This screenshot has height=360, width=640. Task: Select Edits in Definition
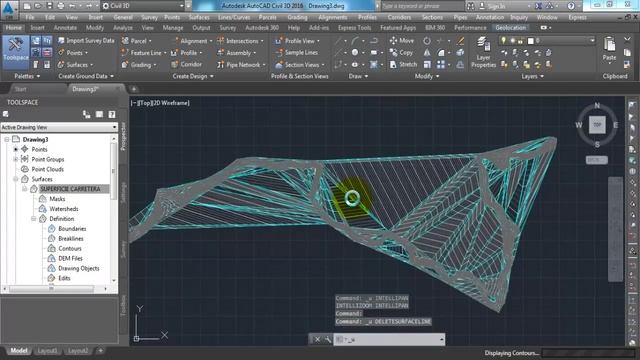[x=64, y=278]
